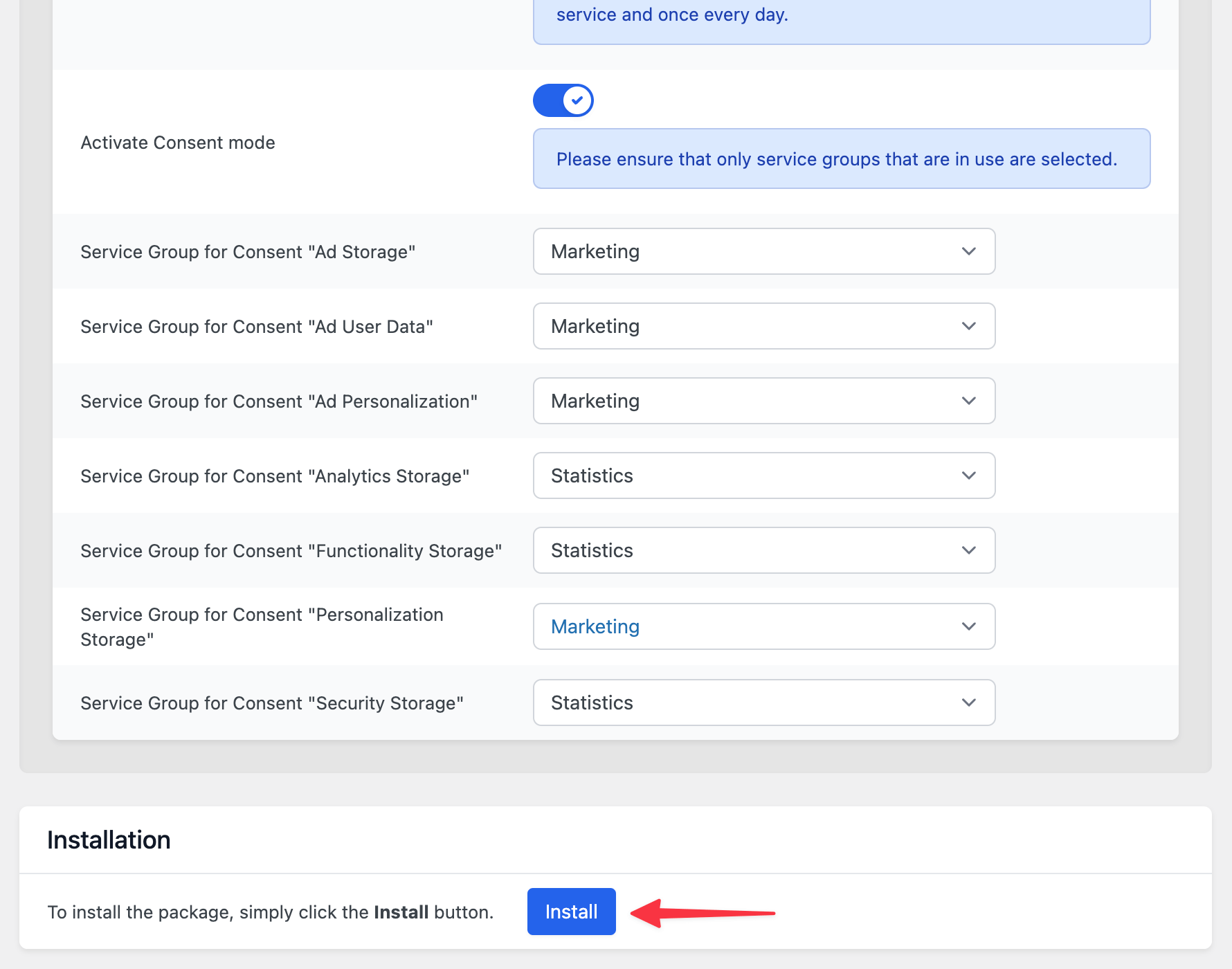Click the 'Security Storage' service group label

[x=272, y=703]
